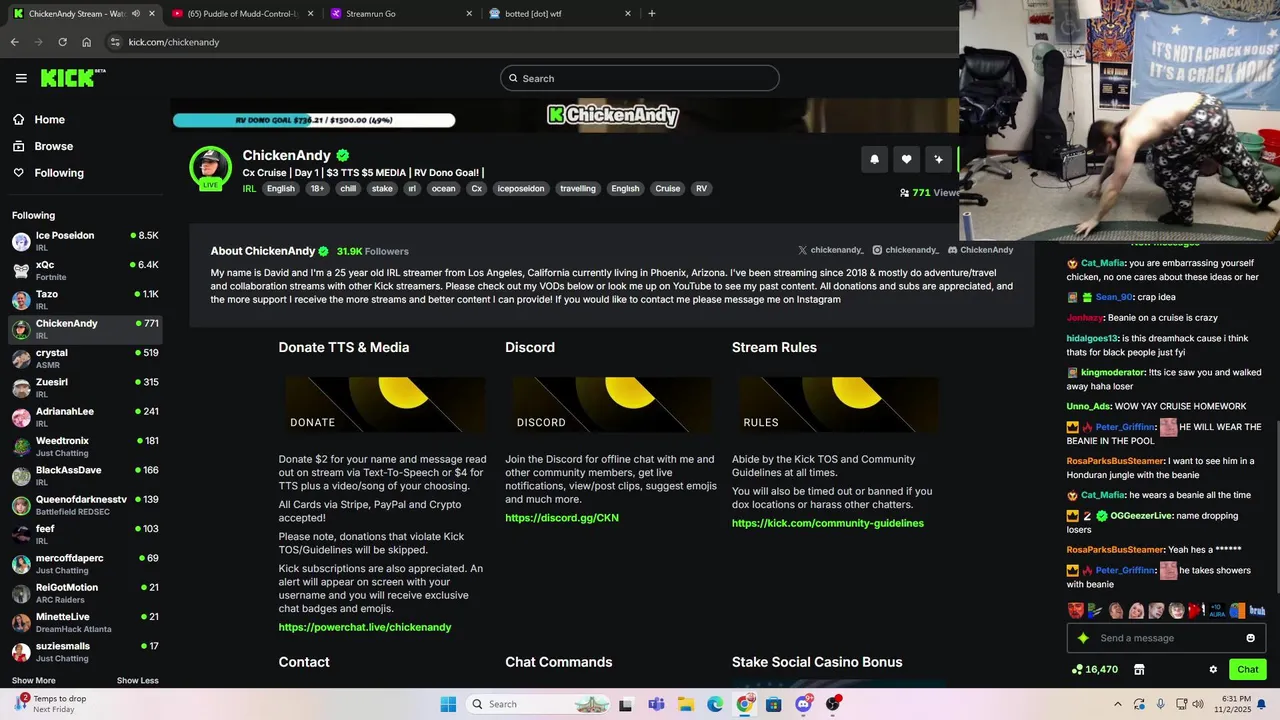Close the Streamrun Go tab
The image size is (1280, 720).
[x=469, y=14]
